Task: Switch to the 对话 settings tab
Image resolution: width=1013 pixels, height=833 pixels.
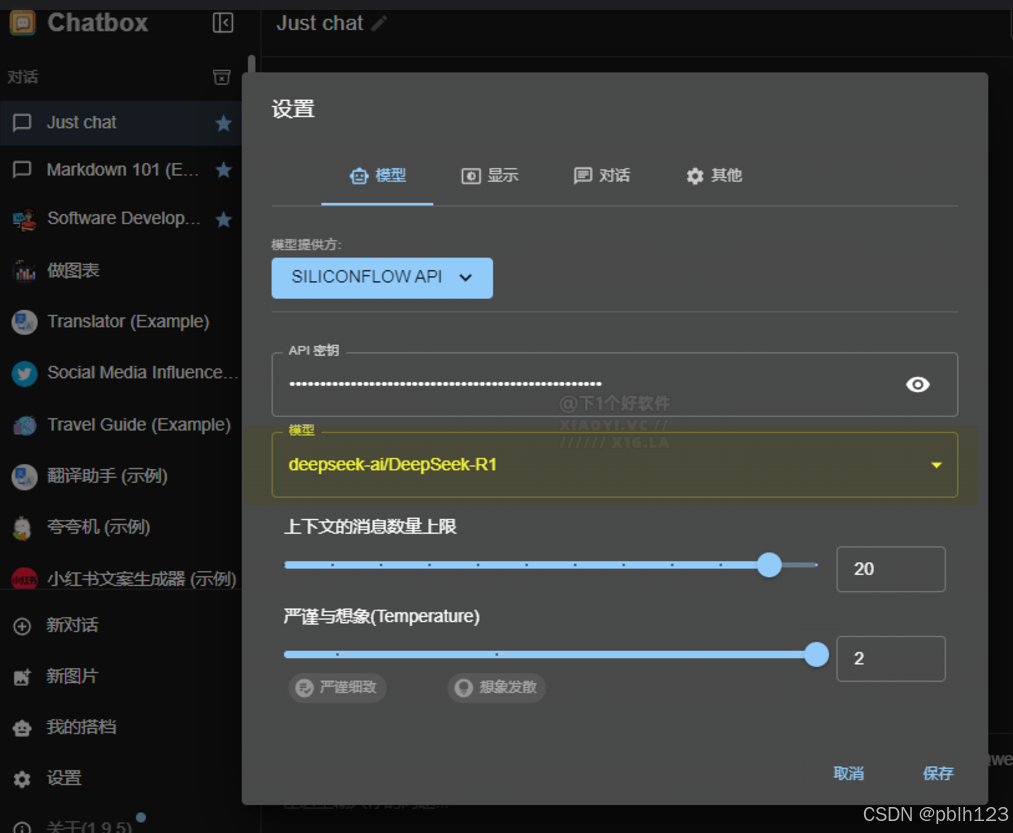Action: 601,176
